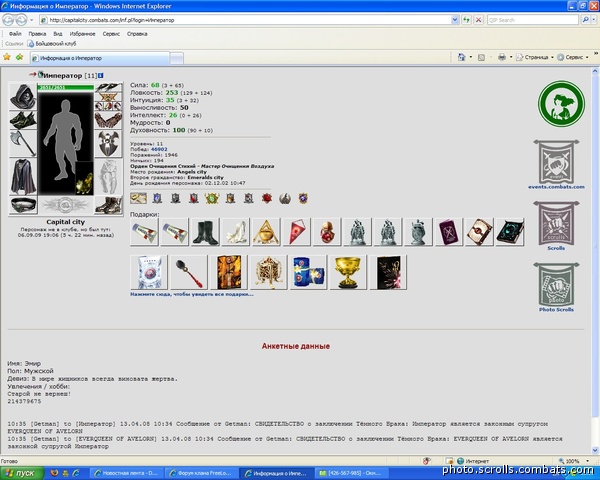Click the red arrow private message icon
Viewport: 600px width, 480px height.
coord(33,74)
